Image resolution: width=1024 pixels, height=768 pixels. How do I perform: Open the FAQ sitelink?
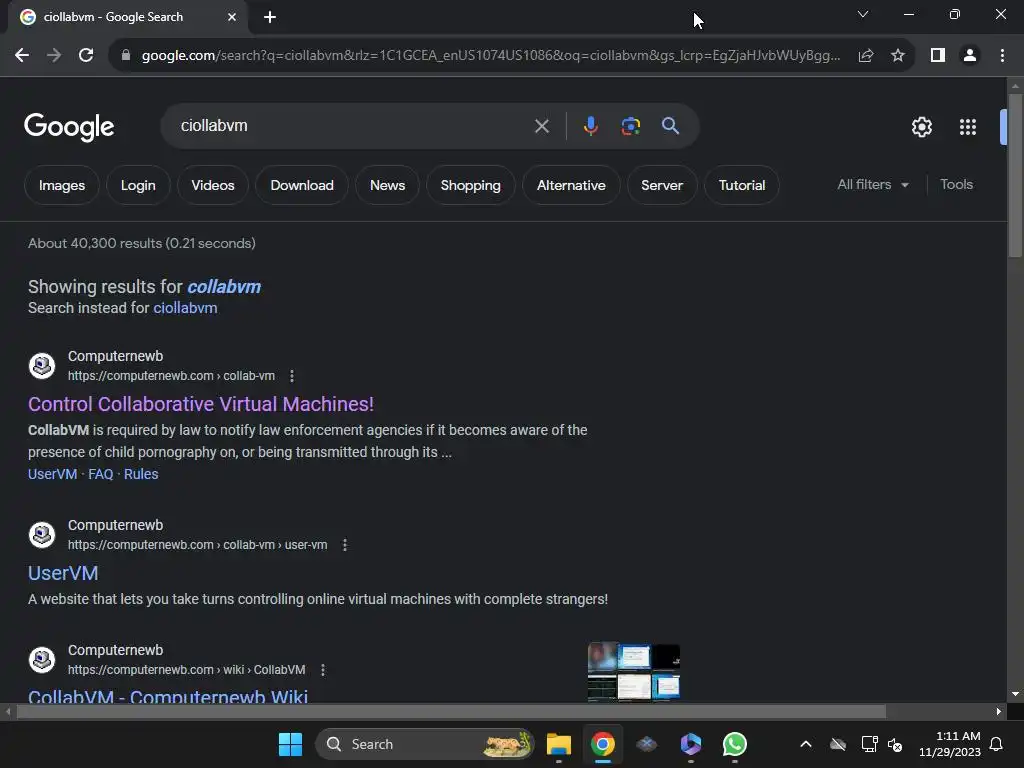101,474
